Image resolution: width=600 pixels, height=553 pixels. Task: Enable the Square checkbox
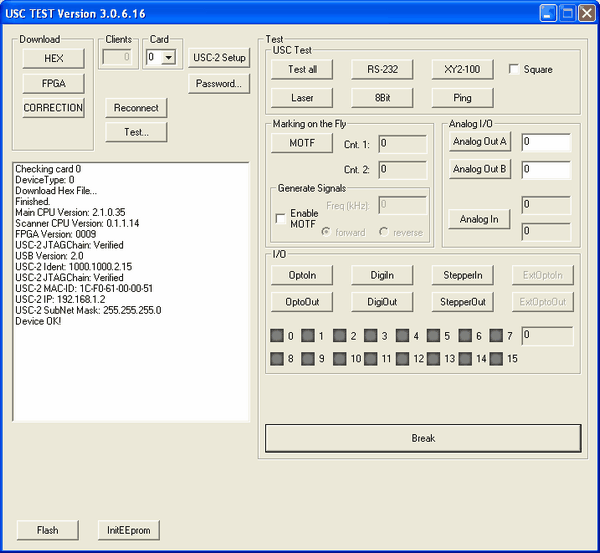coord(514,69)
